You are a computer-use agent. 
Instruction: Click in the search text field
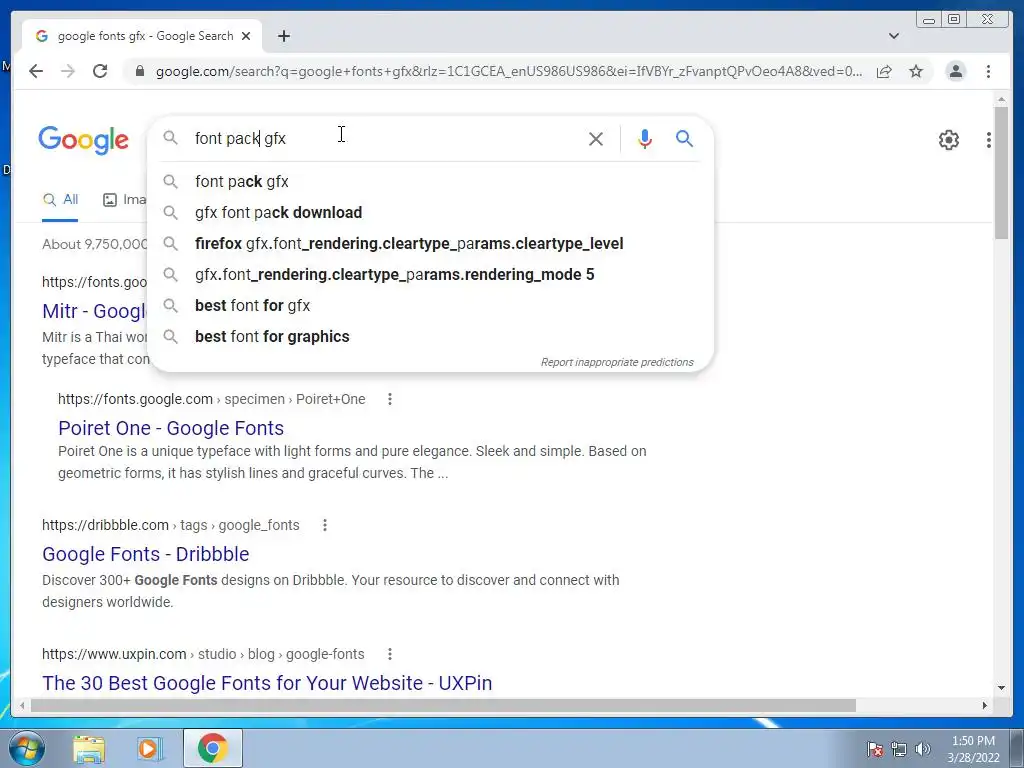385,138
